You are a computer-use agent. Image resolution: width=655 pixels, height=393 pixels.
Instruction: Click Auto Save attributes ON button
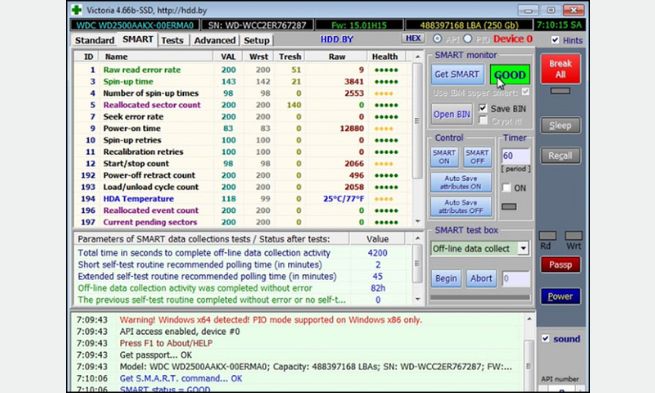point(461,183)
